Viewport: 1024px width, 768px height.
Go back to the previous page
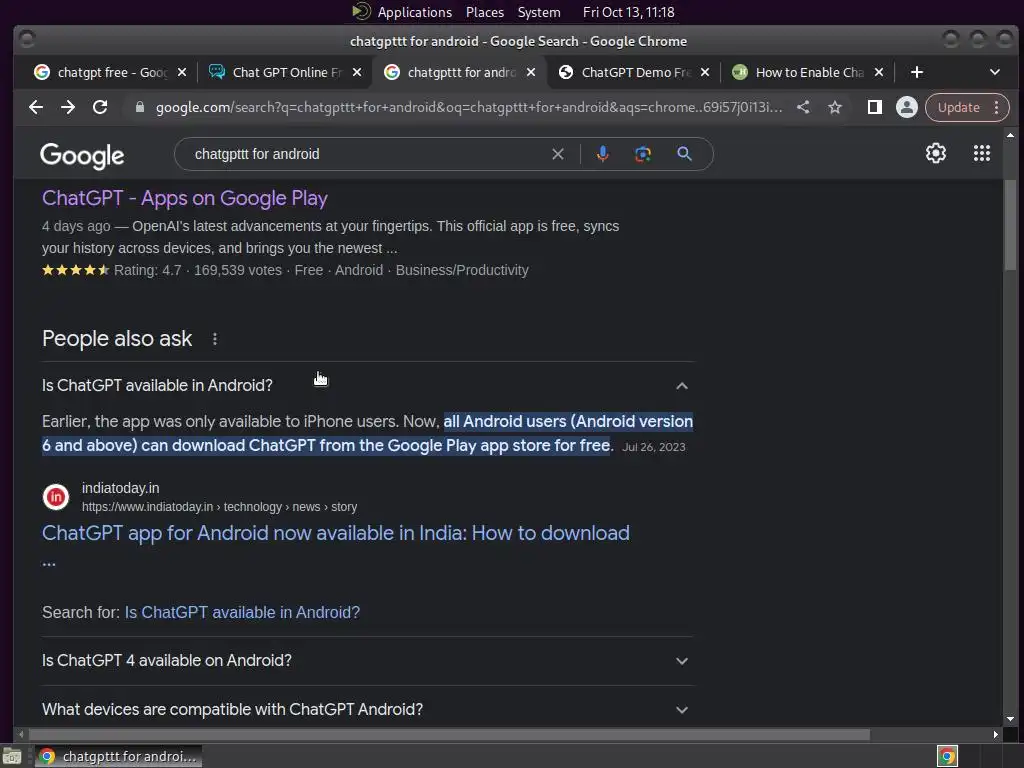36,107
